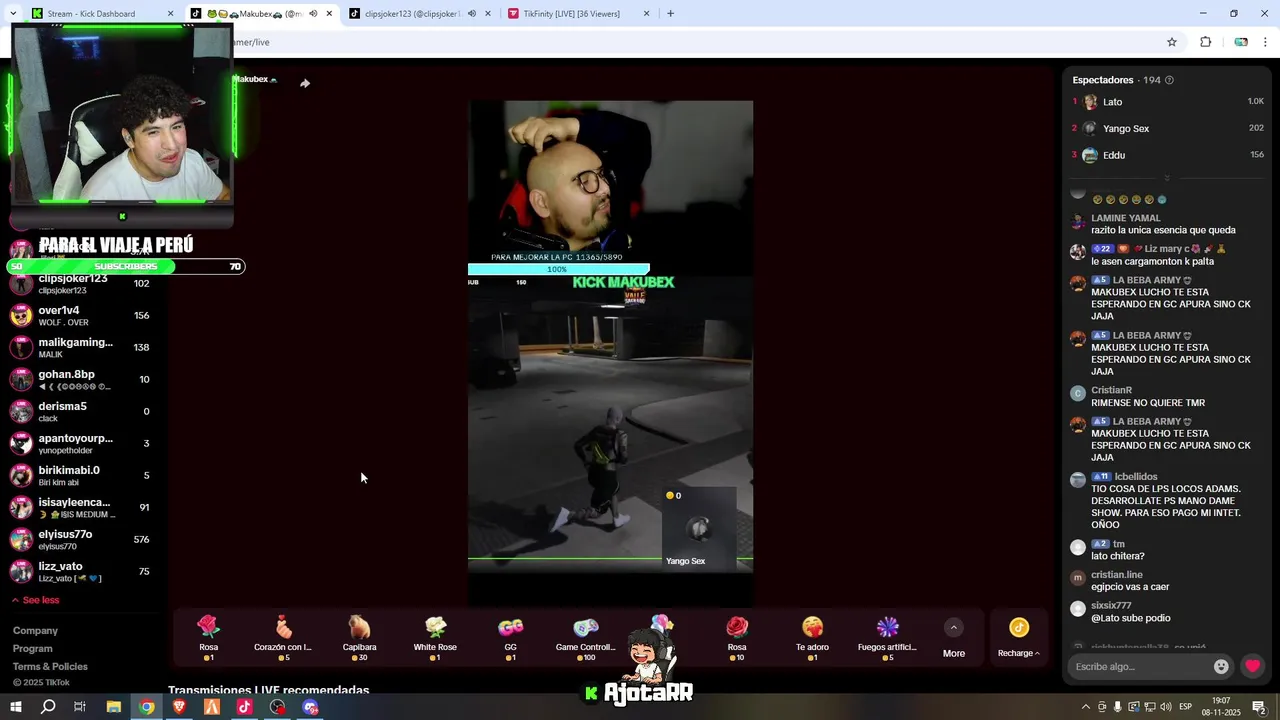Image resolution: width=1280 pixels, height=720 pixels.
Task: Click the Chrome profile avatar icon
Action: [1241, 42]
